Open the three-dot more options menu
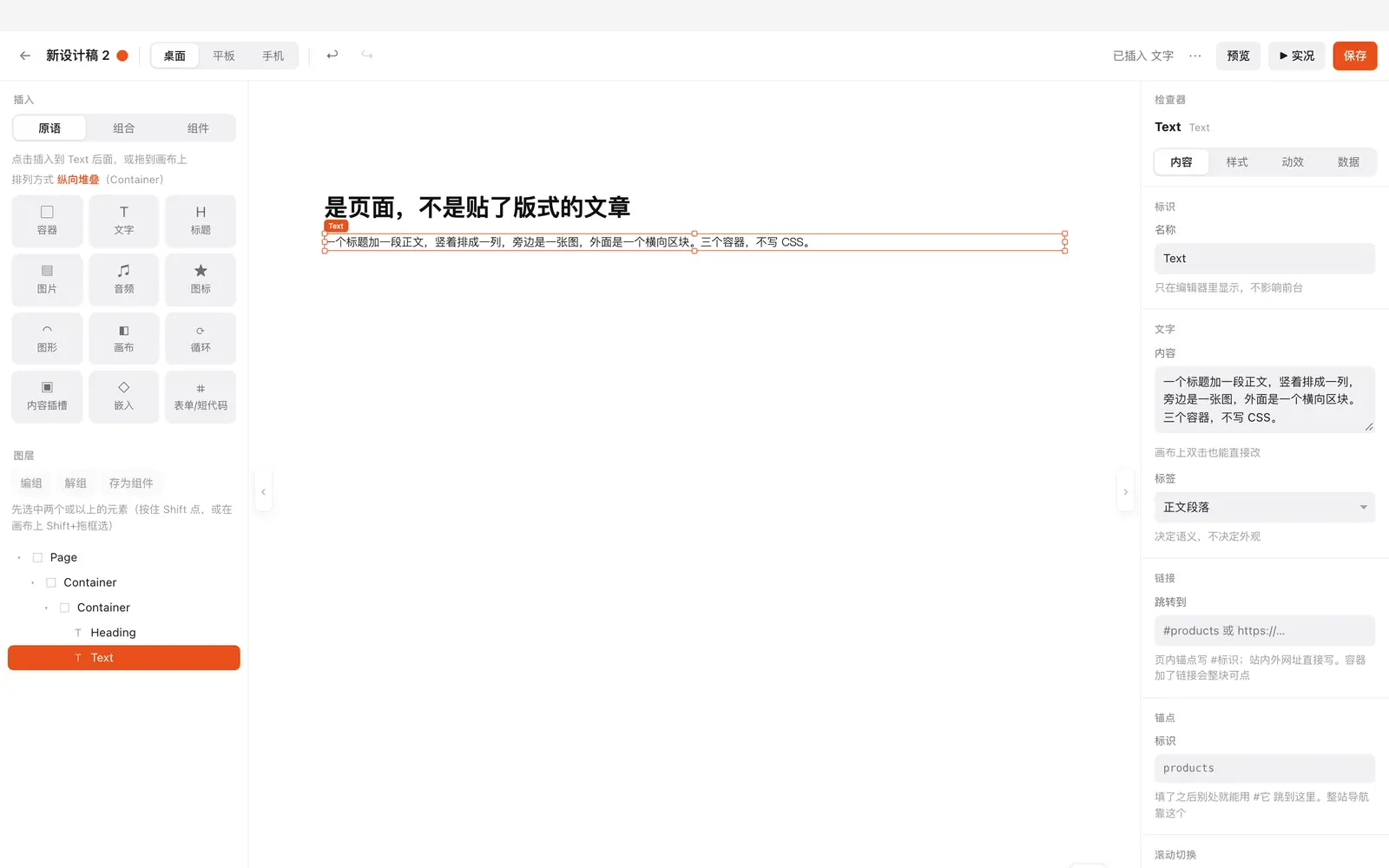This screenshot has width=1389, height=868. tap(1195, 56)
